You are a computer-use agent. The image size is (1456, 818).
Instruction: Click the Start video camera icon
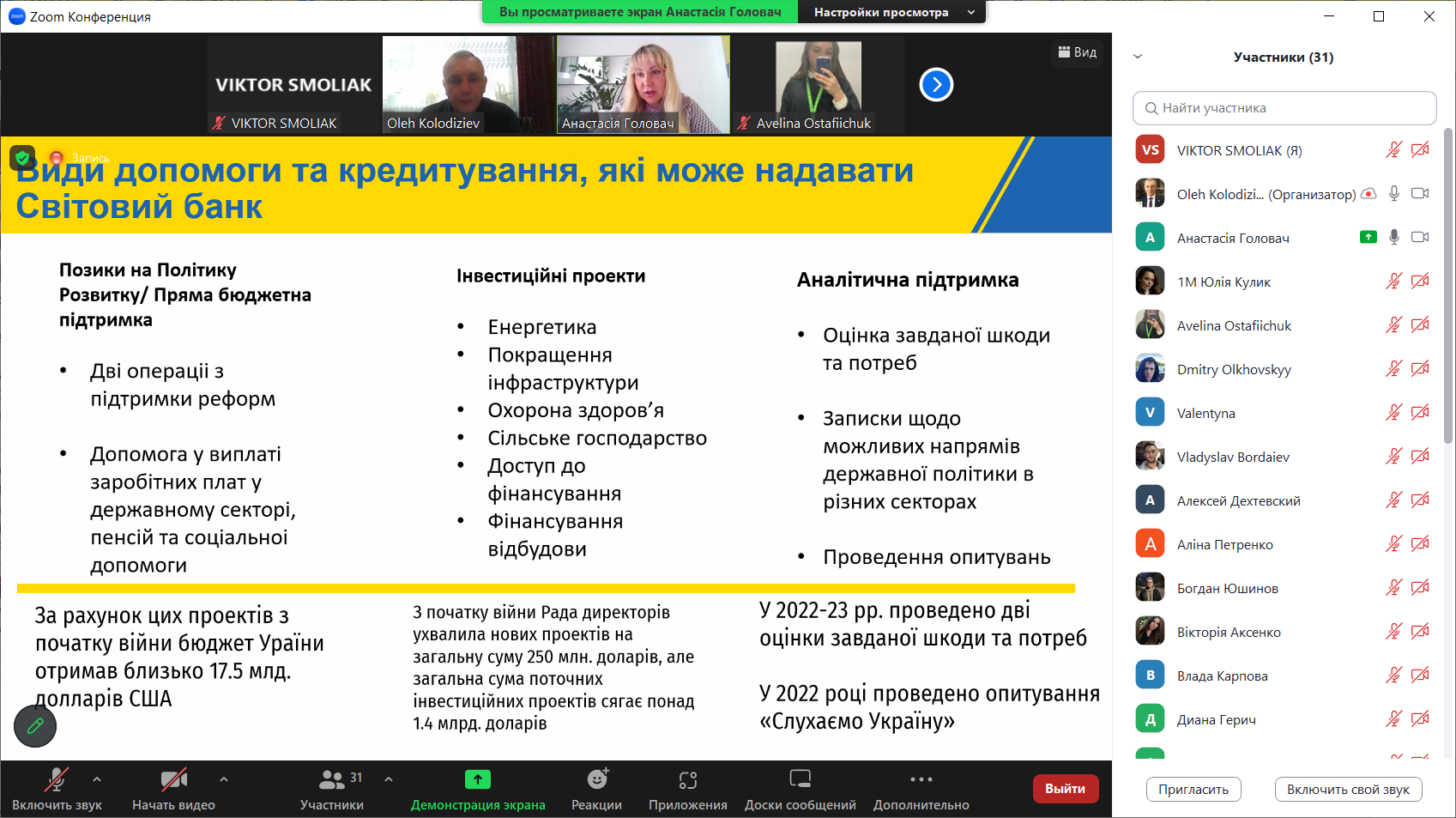173,779
